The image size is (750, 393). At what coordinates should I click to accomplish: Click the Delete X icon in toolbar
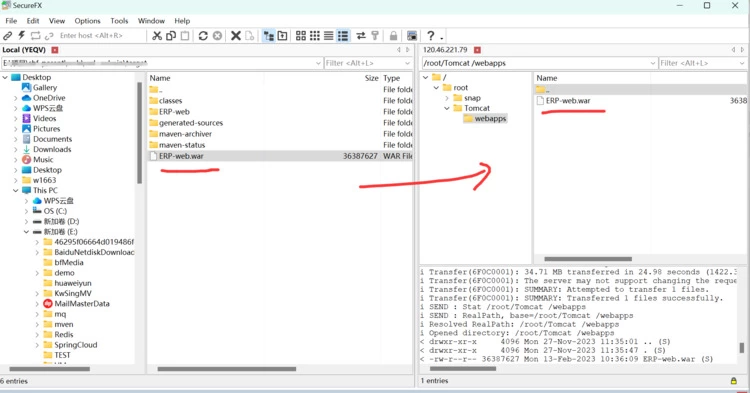235,36
